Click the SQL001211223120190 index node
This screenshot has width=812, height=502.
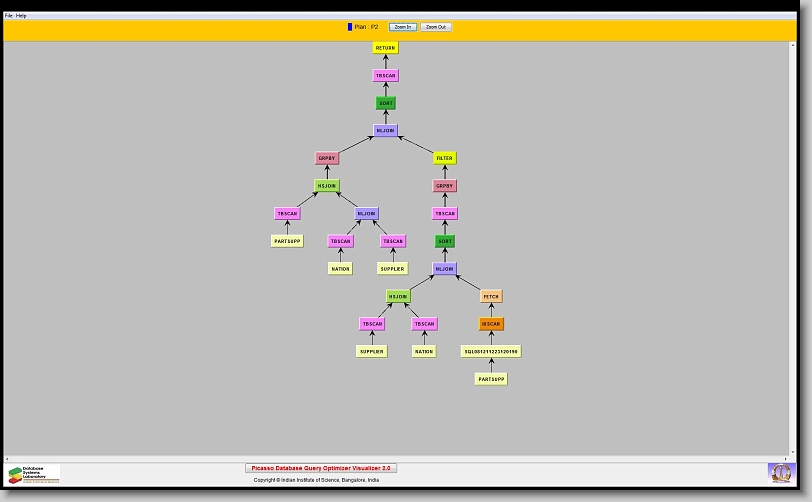(491, 352)
